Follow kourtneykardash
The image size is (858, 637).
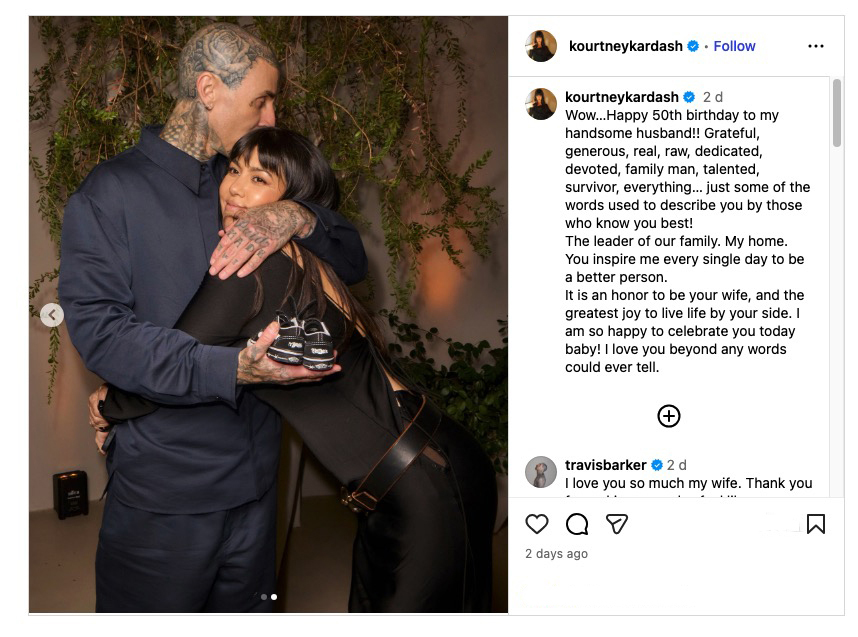734,46
